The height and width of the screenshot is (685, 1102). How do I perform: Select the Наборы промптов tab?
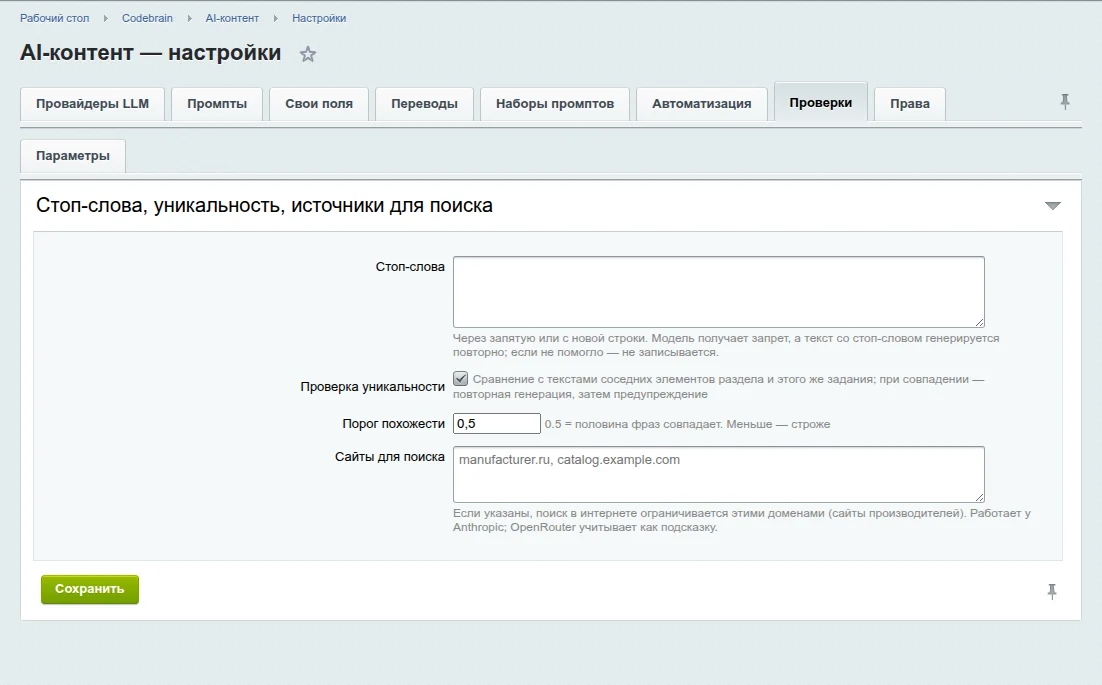point(555,104)
